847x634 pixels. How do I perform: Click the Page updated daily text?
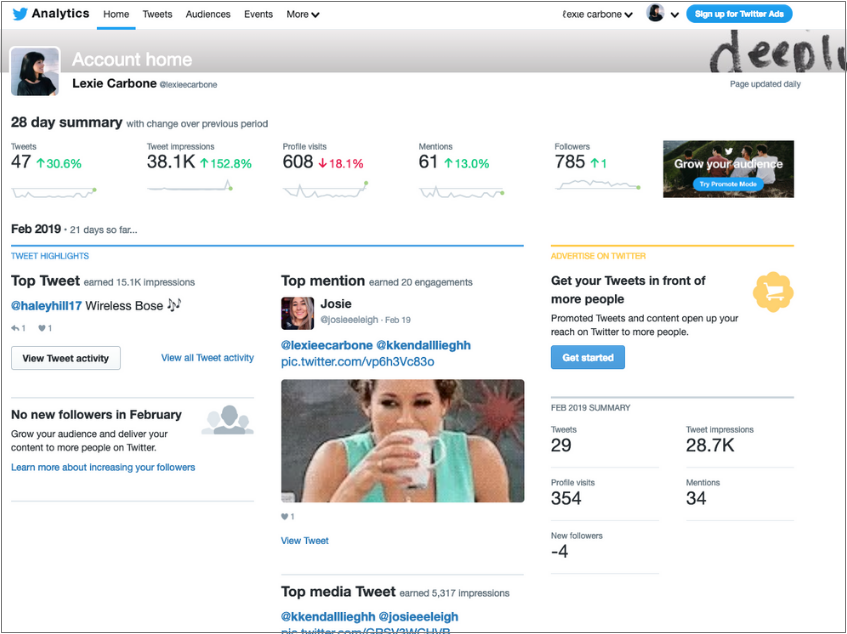point(765,84)
